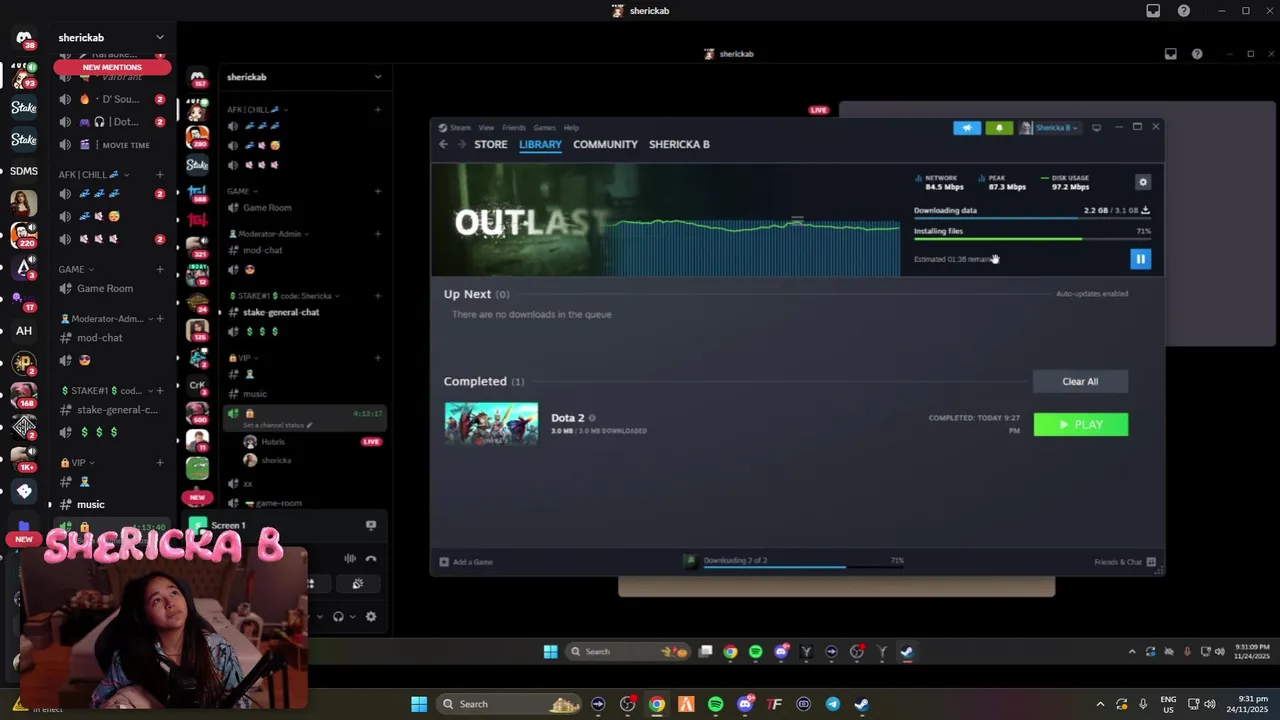Switch to the Steam LIBRARY tab
This screenshot has width=1280, height=720.
click(540, 144)
